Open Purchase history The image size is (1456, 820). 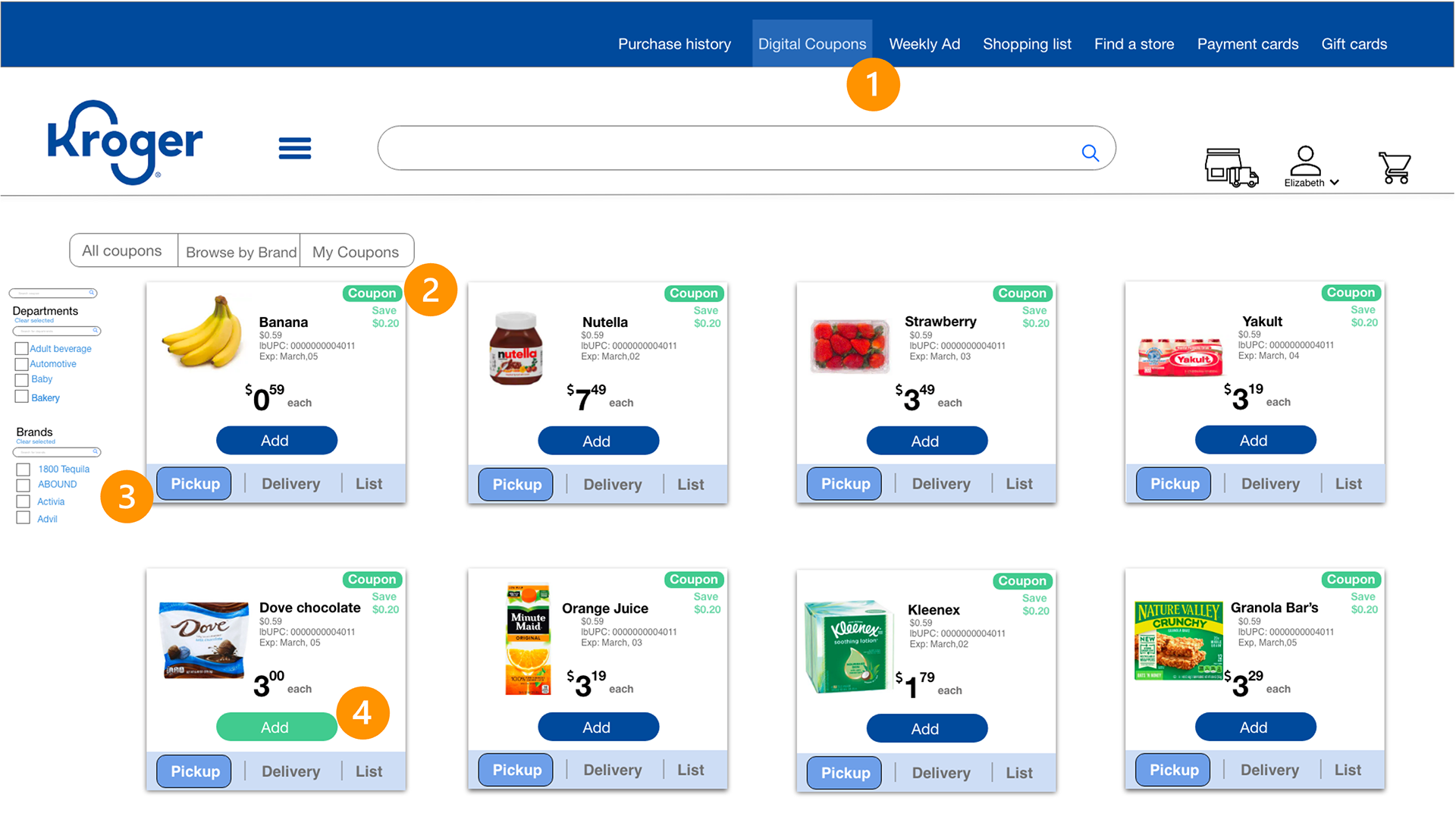(x=674, y=44)
